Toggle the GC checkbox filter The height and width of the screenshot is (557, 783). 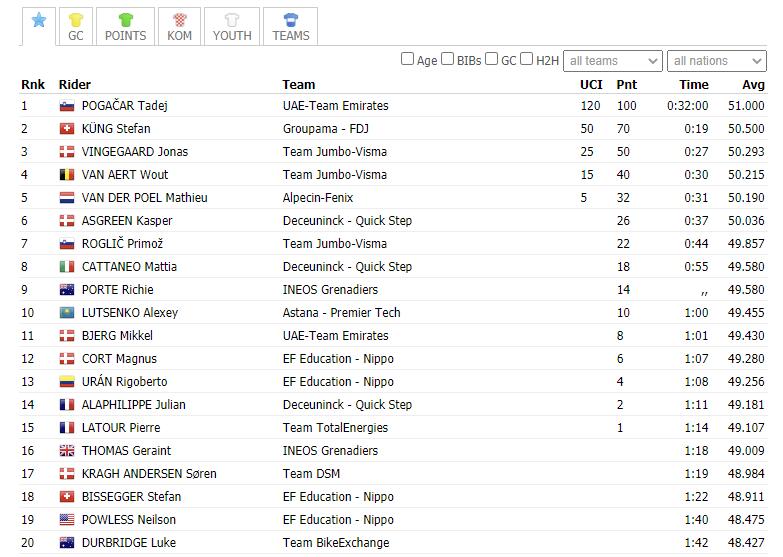492,59
